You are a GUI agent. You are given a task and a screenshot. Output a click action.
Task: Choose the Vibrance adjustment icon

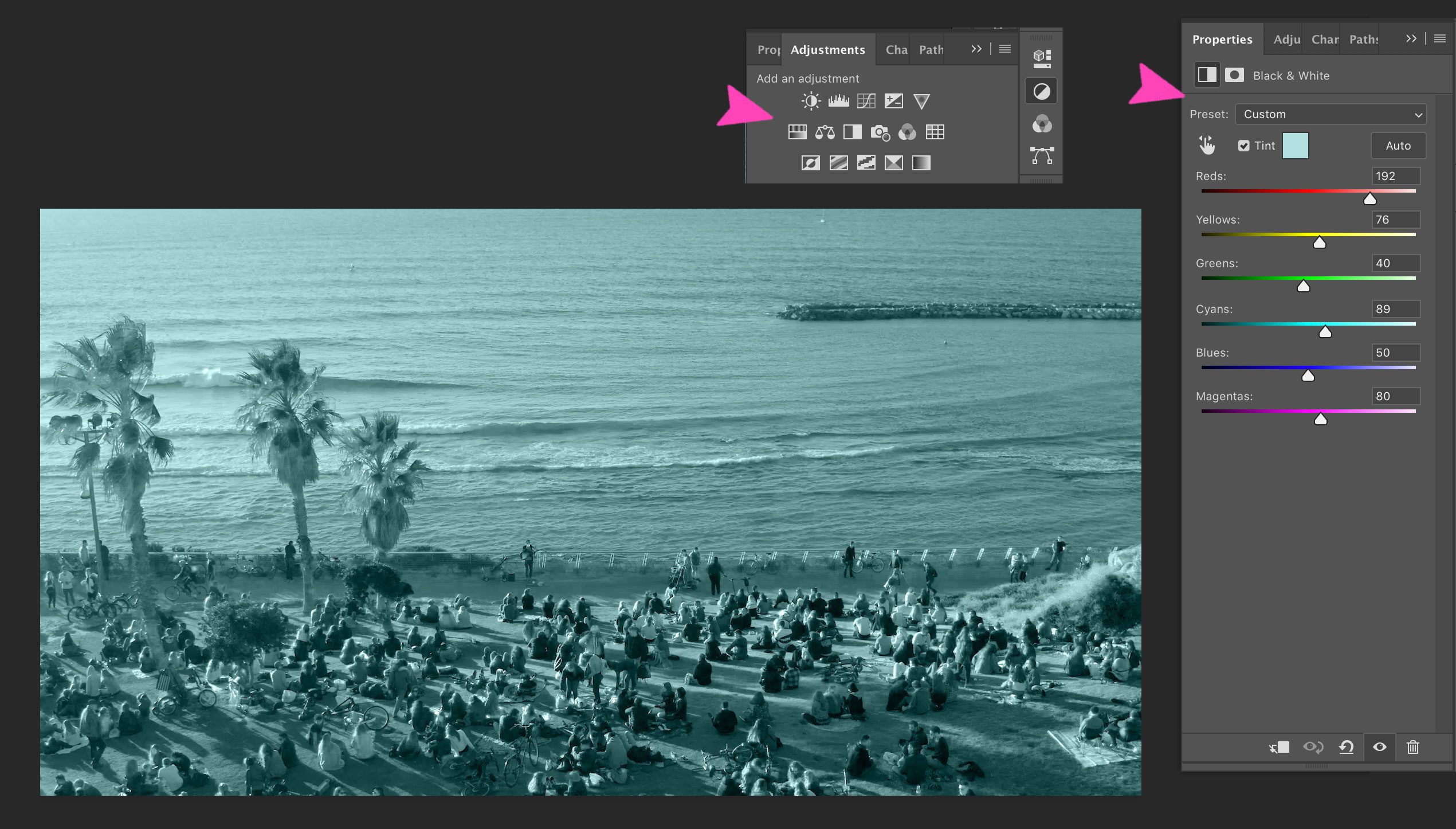(920, 101)
